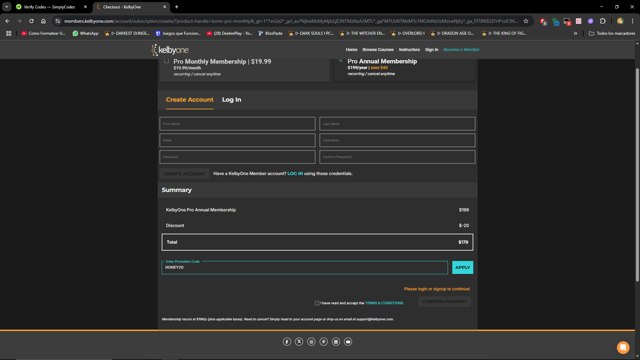The image size is (640, 360).
Task: Open the BlizPaste bookmark
Action: [x=270, y=33]
